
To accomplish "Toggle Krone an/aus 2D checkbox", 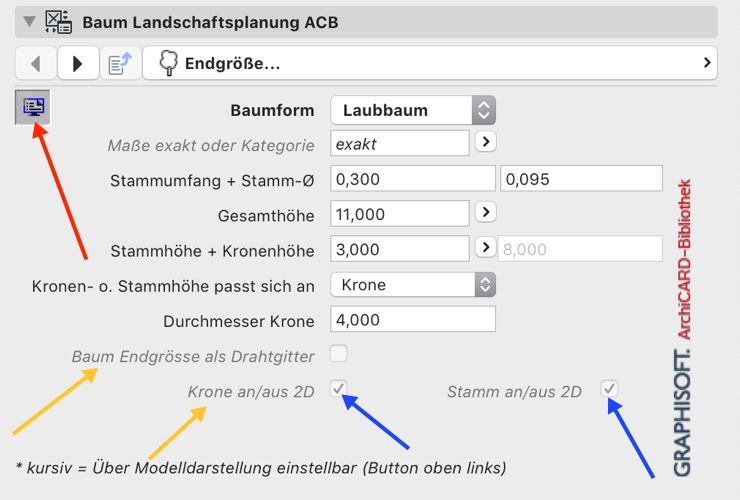I will [x=339, y=389].
